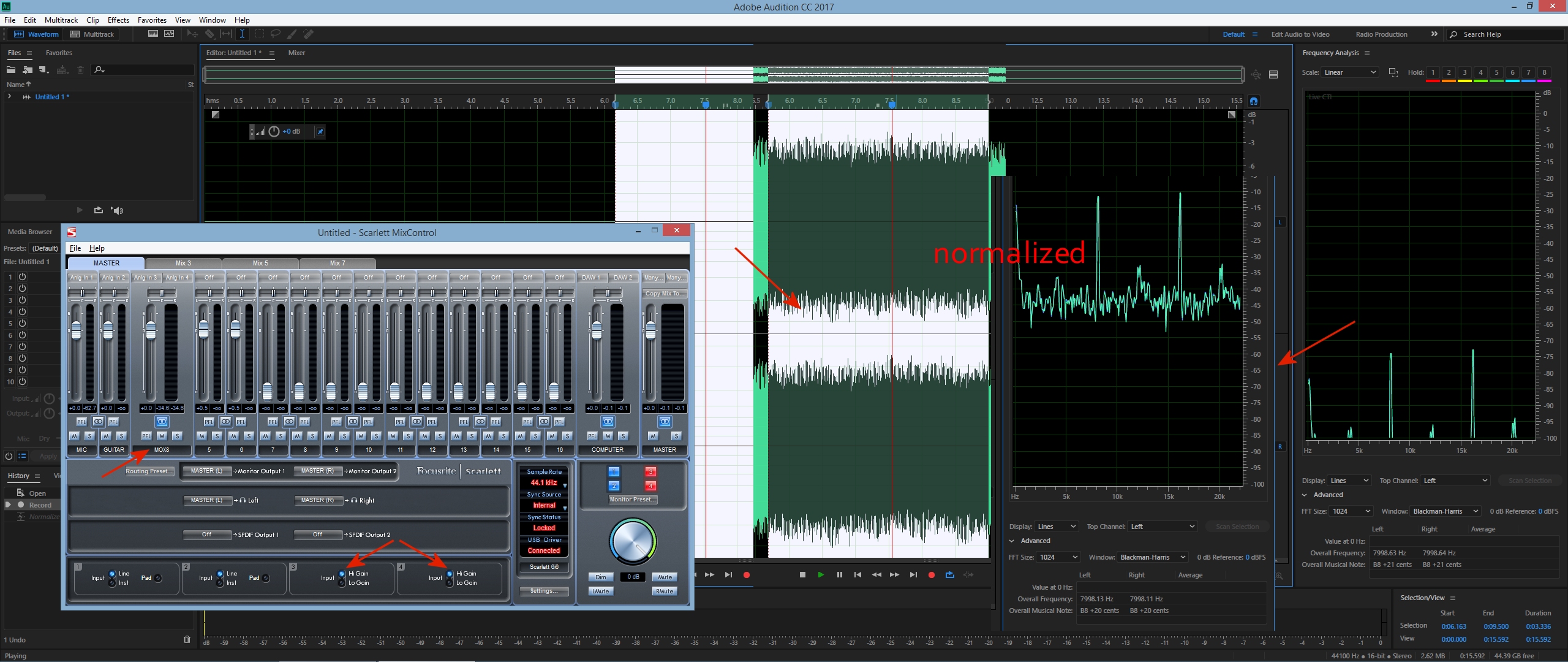
Task: Open source selector for SPDIF Output 2
Action: tap(318, 535)
